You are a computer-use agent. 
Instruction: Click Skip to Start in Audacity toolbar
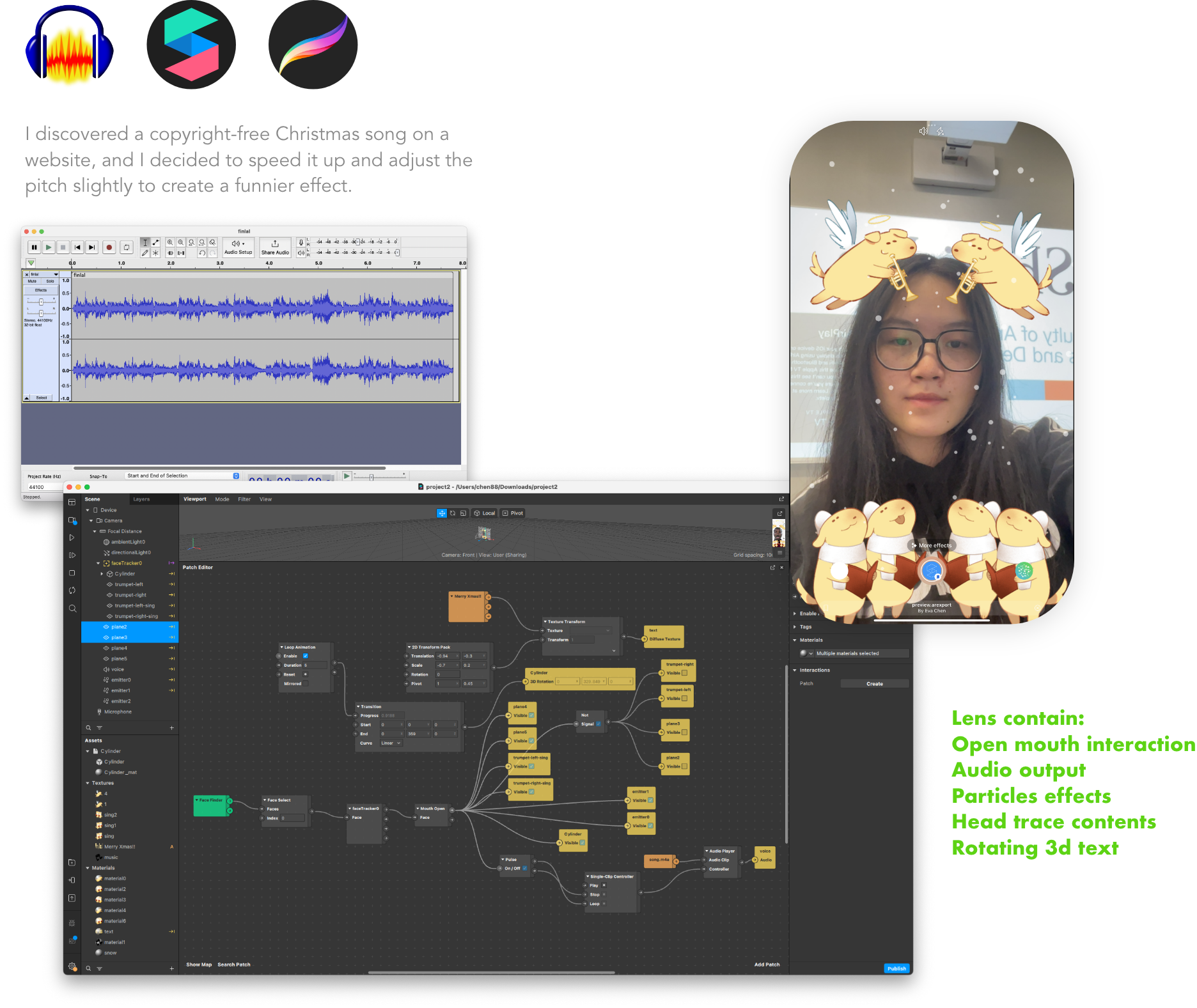coord(77,247)
